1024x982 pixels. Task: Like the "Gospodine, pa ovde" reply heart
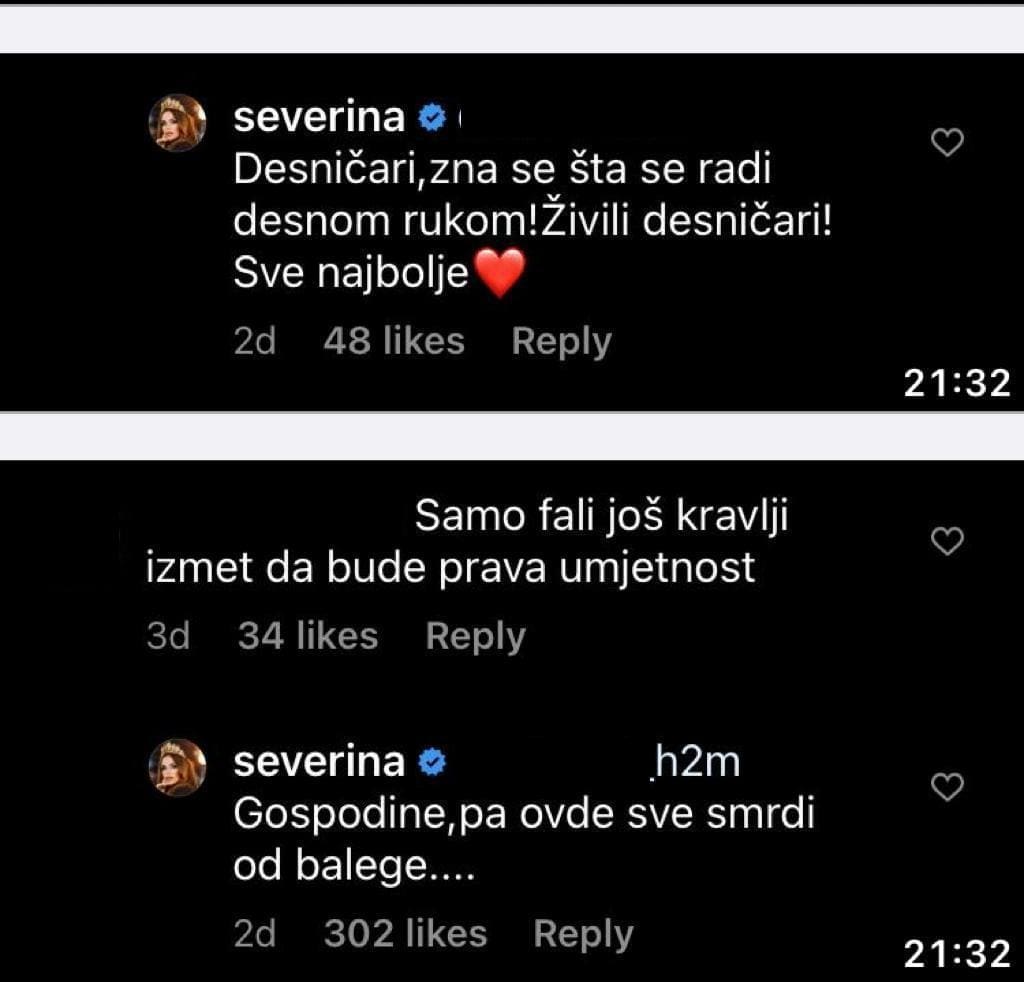[946, 788]
